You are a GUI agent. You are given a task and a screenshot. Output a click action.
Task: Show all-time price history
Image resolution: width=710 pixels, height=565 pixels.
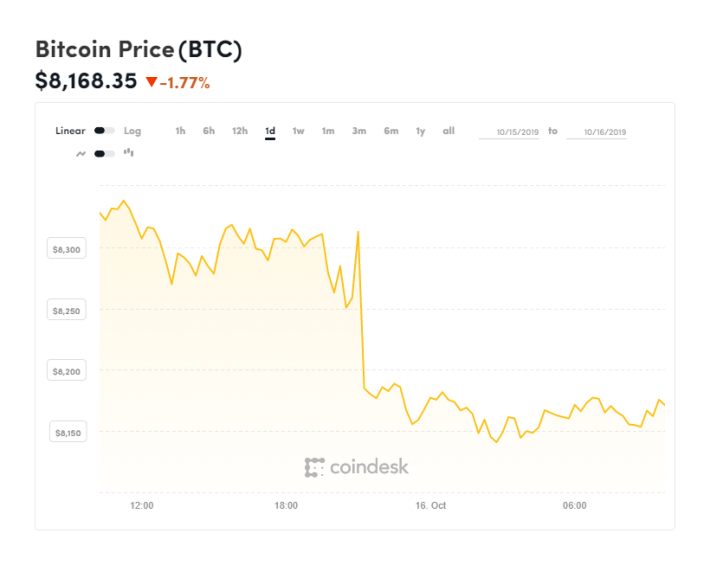(449, 131)
